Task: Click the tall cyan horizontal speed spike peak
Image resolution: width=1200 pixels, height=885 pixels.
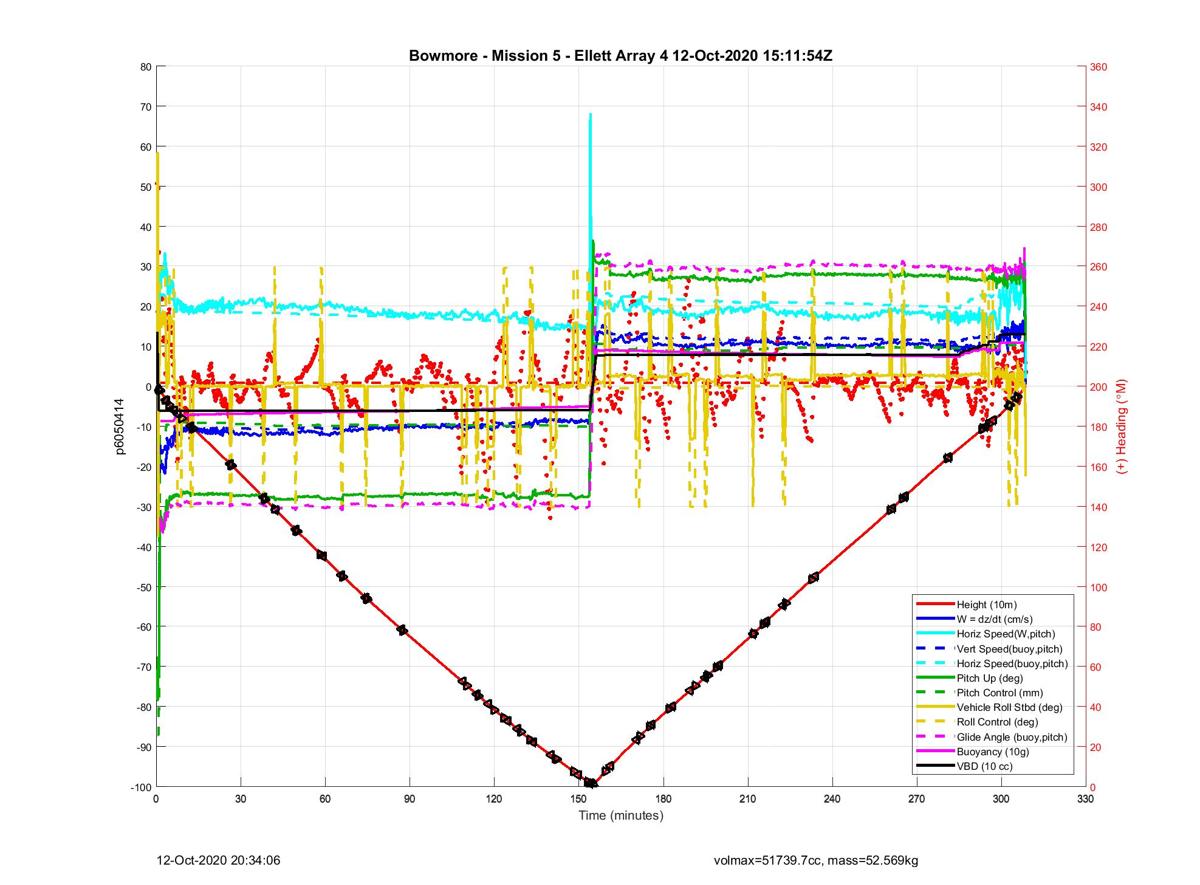Action: tap(590, 115)
